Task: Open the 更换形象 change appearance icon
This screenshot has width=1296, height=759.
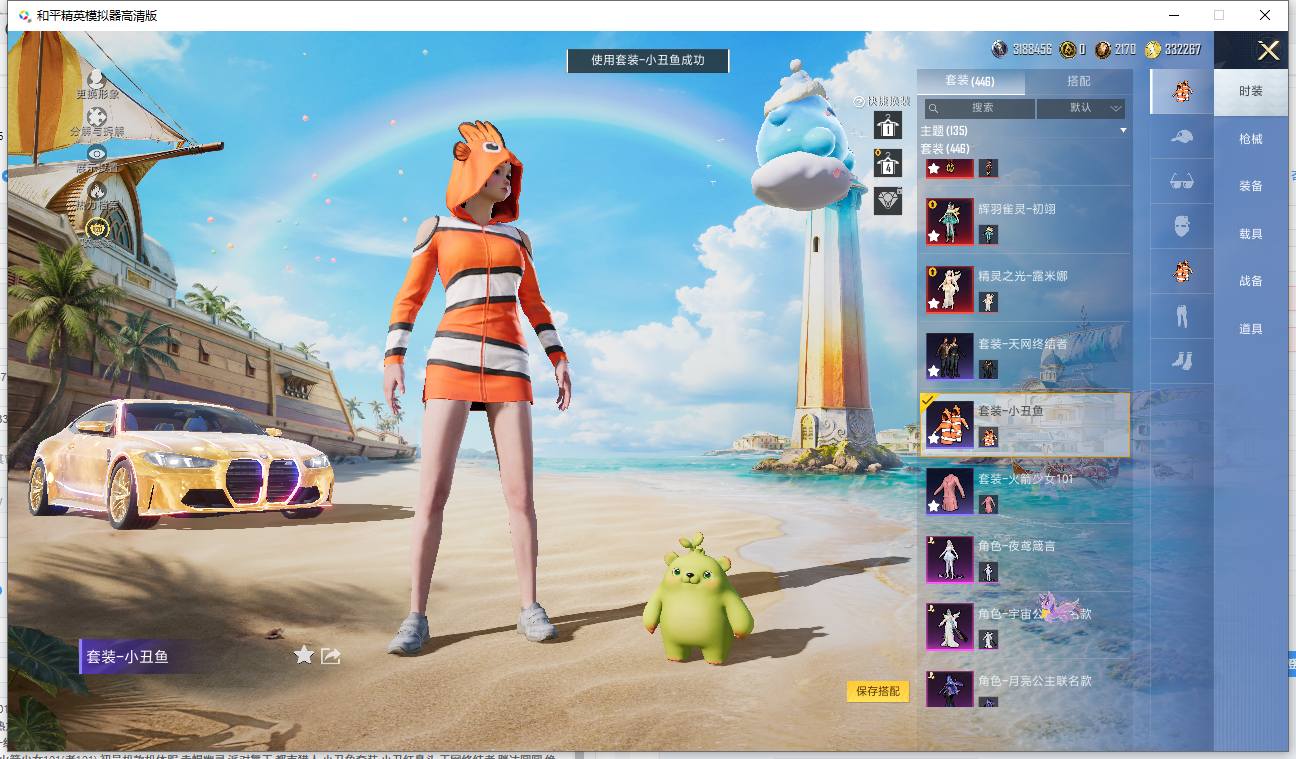Action: click(x=97, y=78)
